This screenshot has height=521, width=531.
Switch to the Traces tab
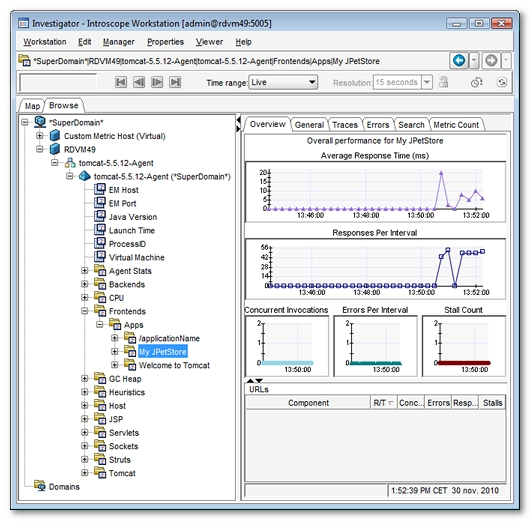tap(345, 125)
